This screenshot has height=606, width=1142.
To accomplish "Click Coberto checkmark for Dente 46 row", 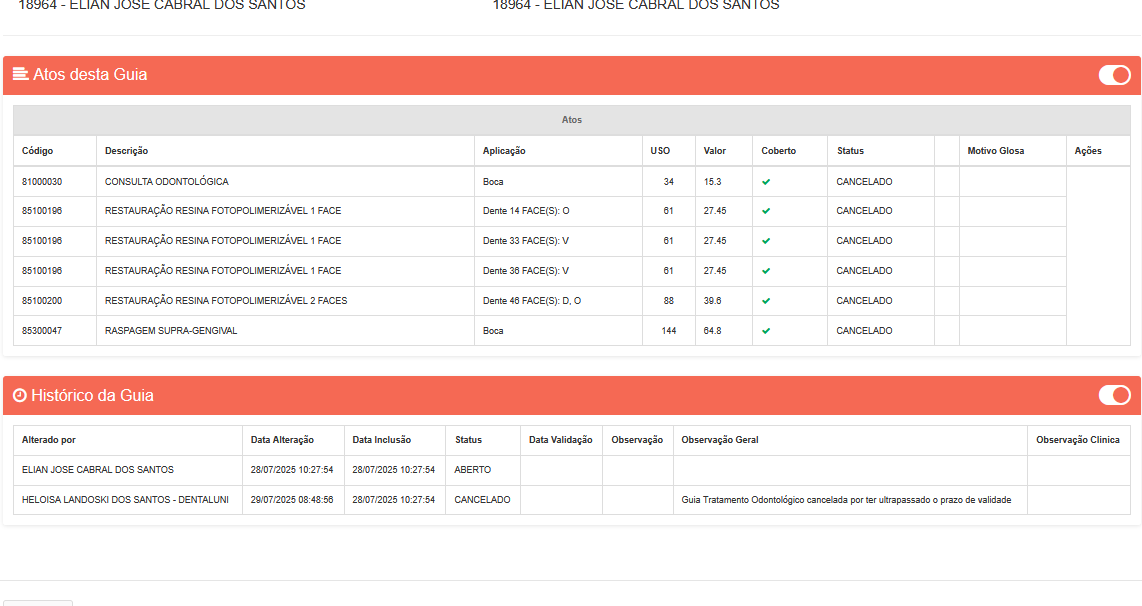I will (x=766, y=301).
